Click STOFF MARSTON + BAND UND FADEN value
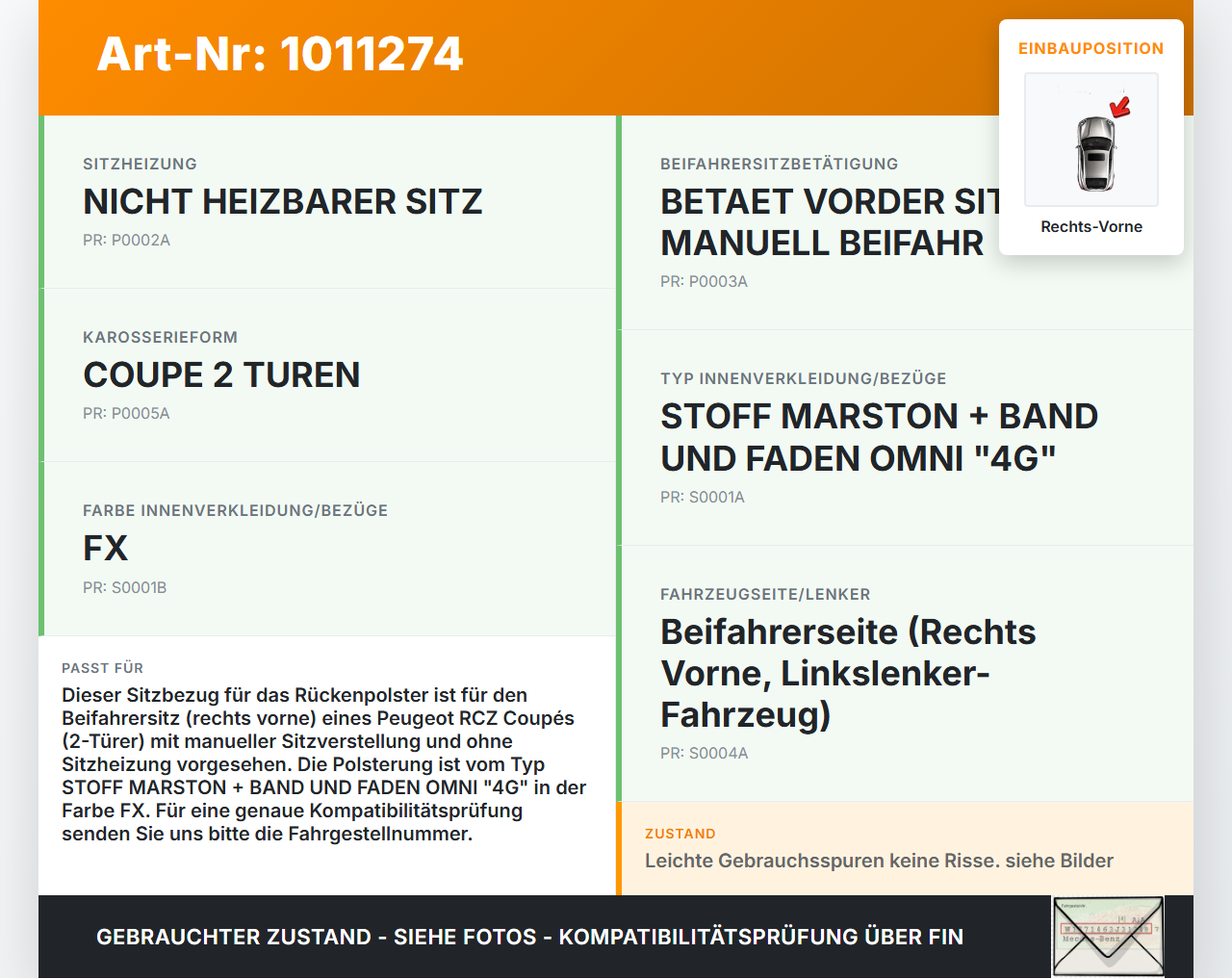Image resolution: width=1232 pixels, height=979 pixels. click(x=879, y=437)
